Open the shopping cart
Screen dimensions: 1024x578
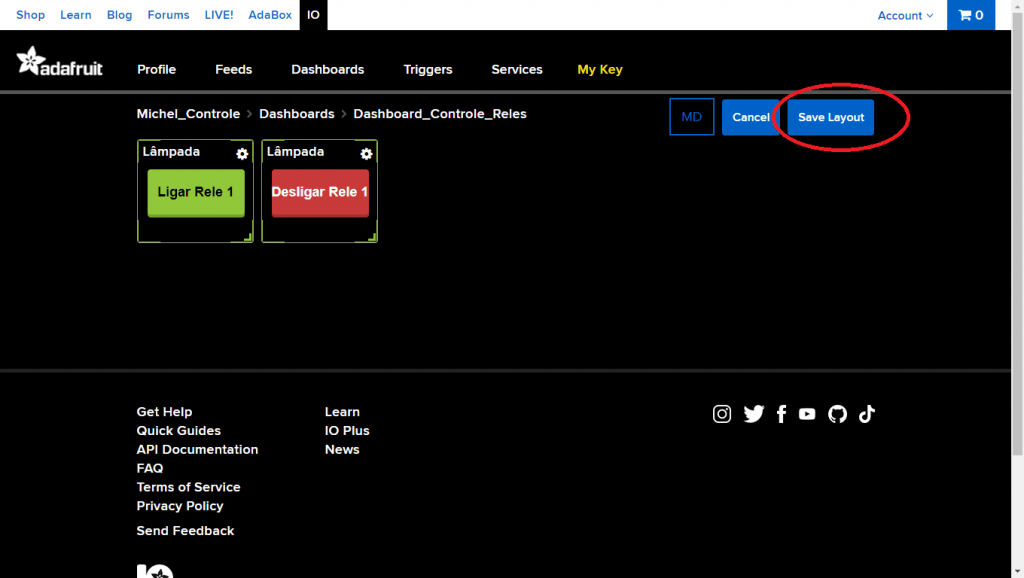coord(970,15)
